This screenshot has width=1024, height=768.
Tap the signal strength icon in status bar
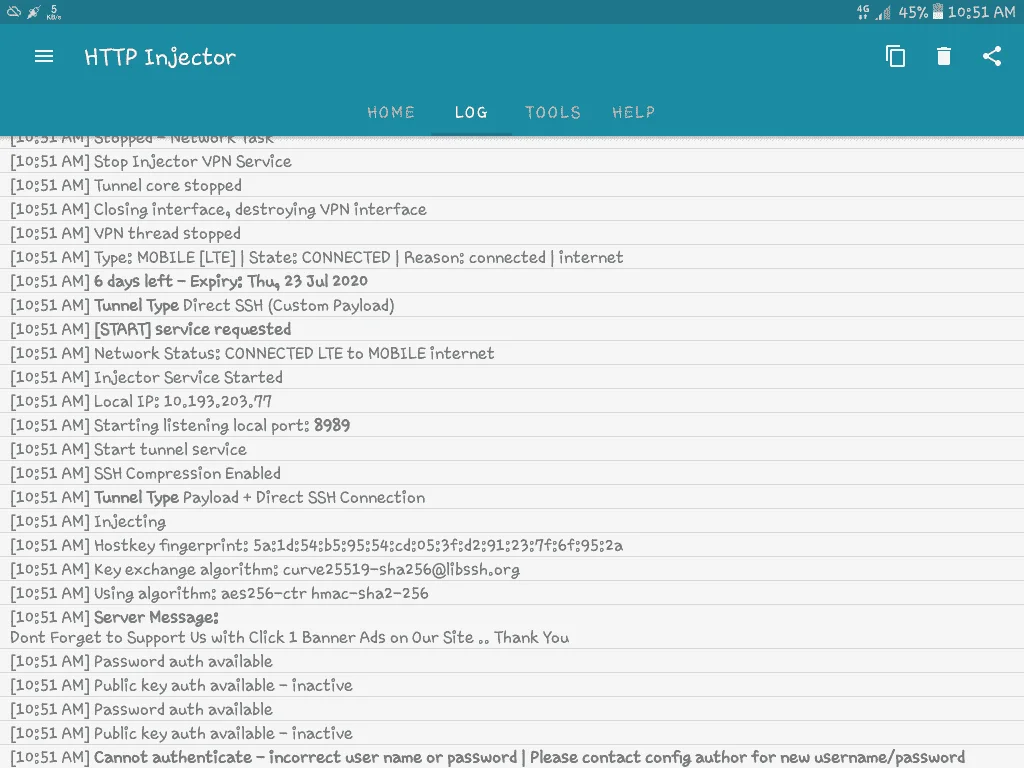pos(884,12)
